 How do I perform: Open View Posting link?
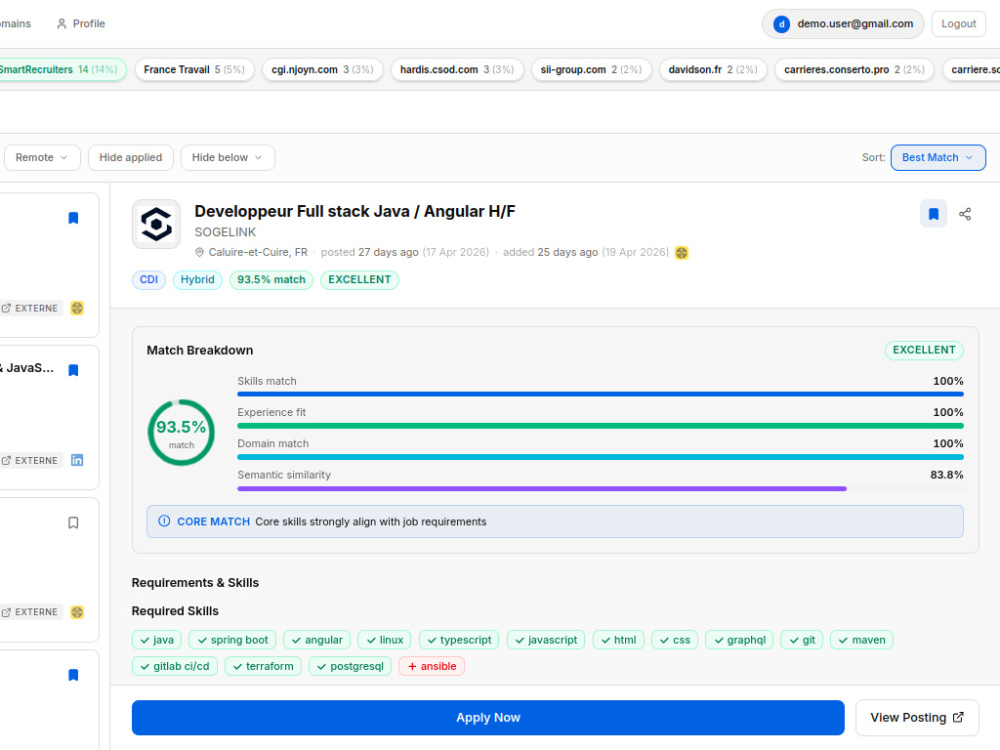[916, 717]
